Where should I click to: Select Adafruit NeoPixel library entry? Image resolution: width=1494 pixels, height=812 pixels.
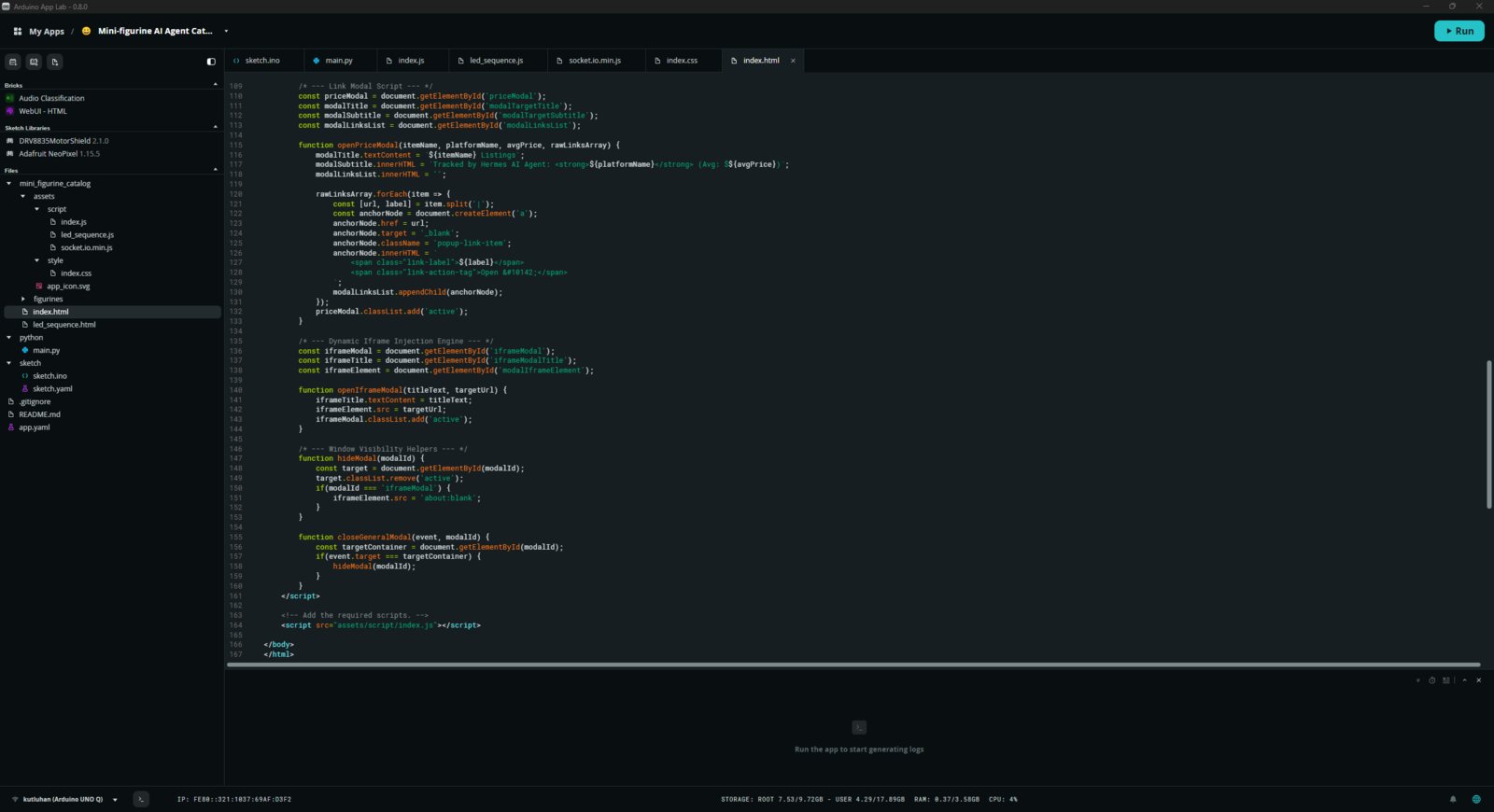[59, 154]
